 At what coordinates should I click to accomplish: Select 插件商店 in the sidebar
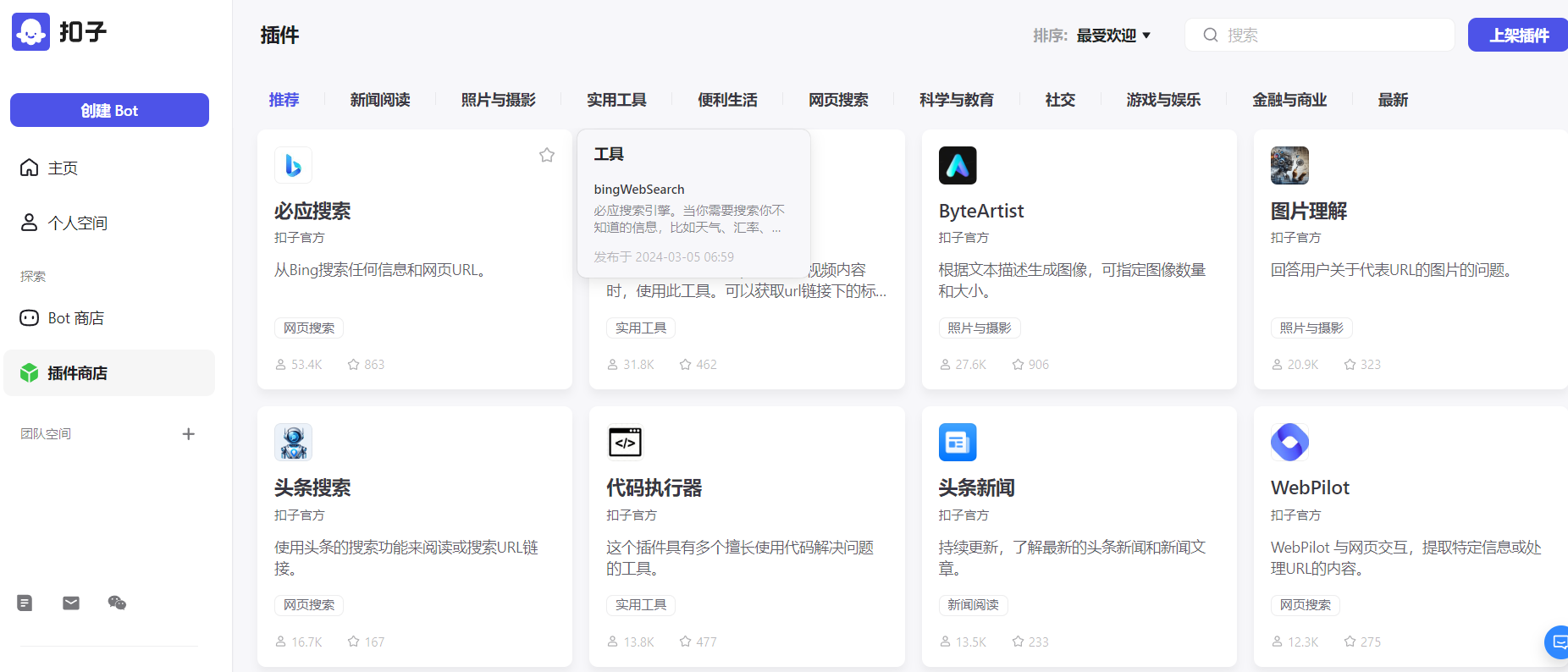click(x=109, y=373)
